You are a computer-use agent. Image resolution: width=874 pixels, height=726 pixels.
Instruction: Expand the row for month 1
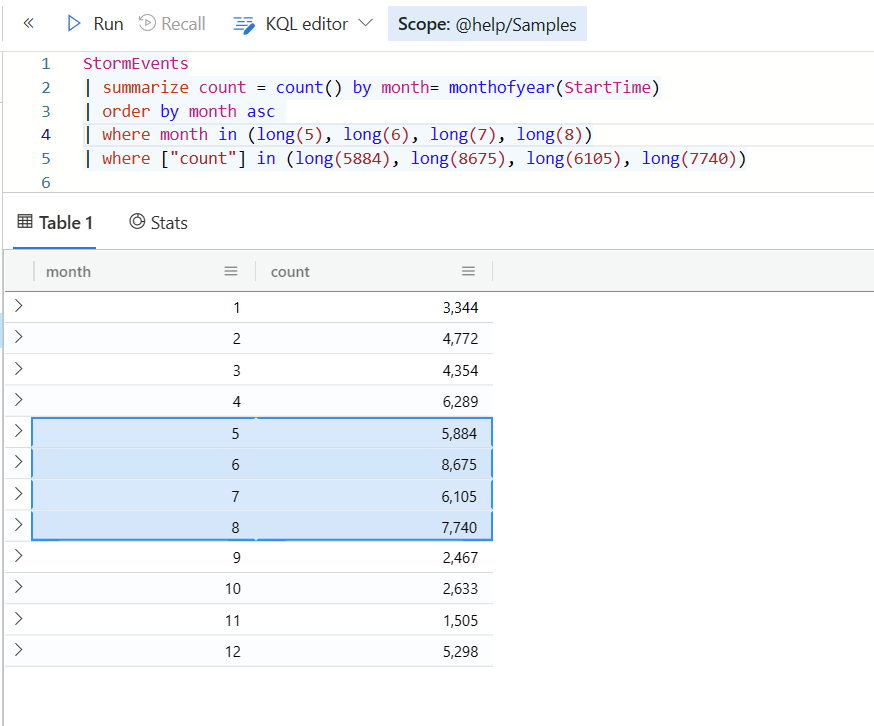pyautogui.click(x=18, y=307)
